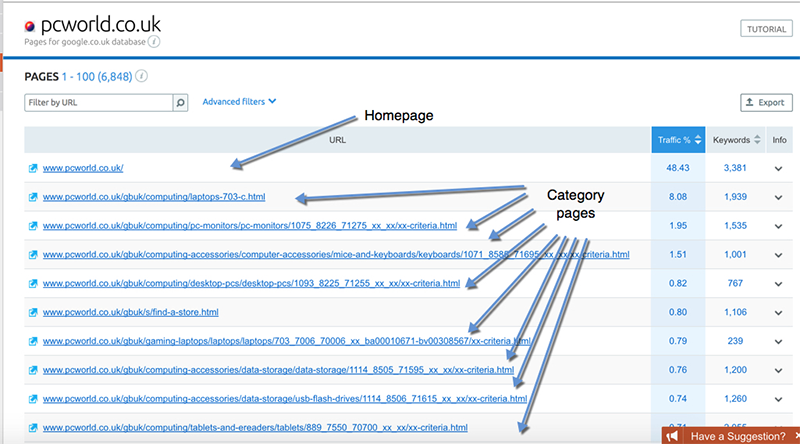800x444 pixels.
Task: Export the pages list
Action: point(766,103)
